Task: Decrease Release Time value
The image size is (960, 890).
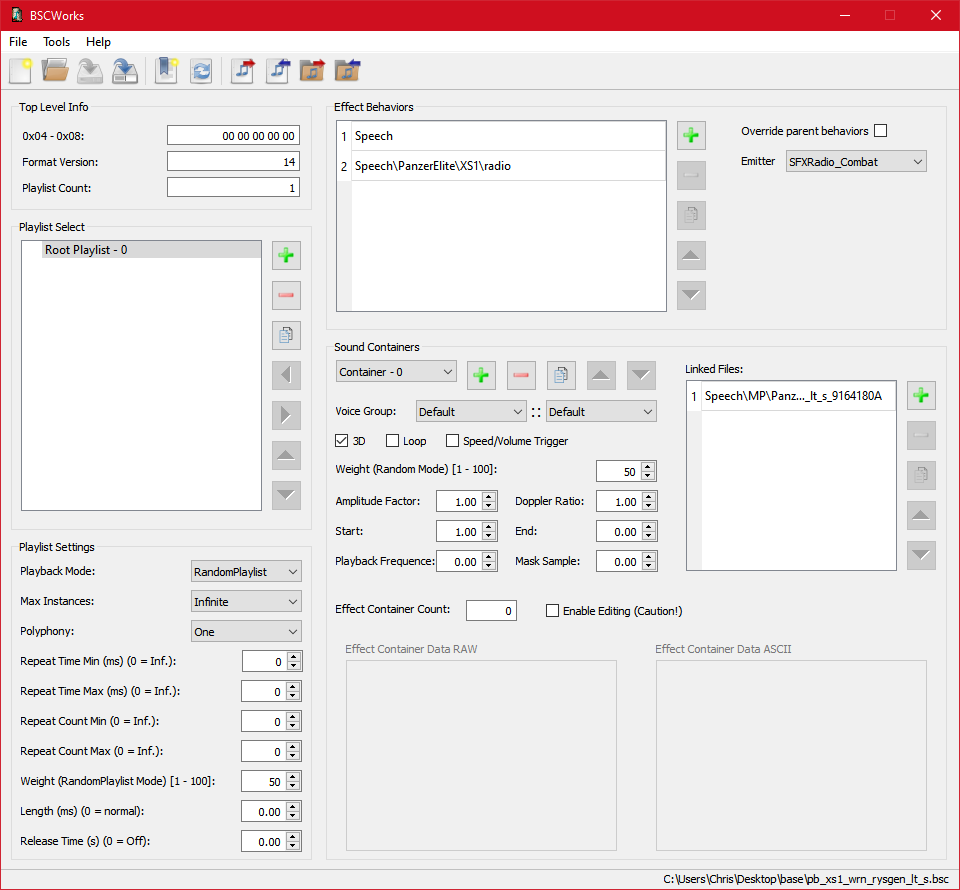Action: point(293,847)
